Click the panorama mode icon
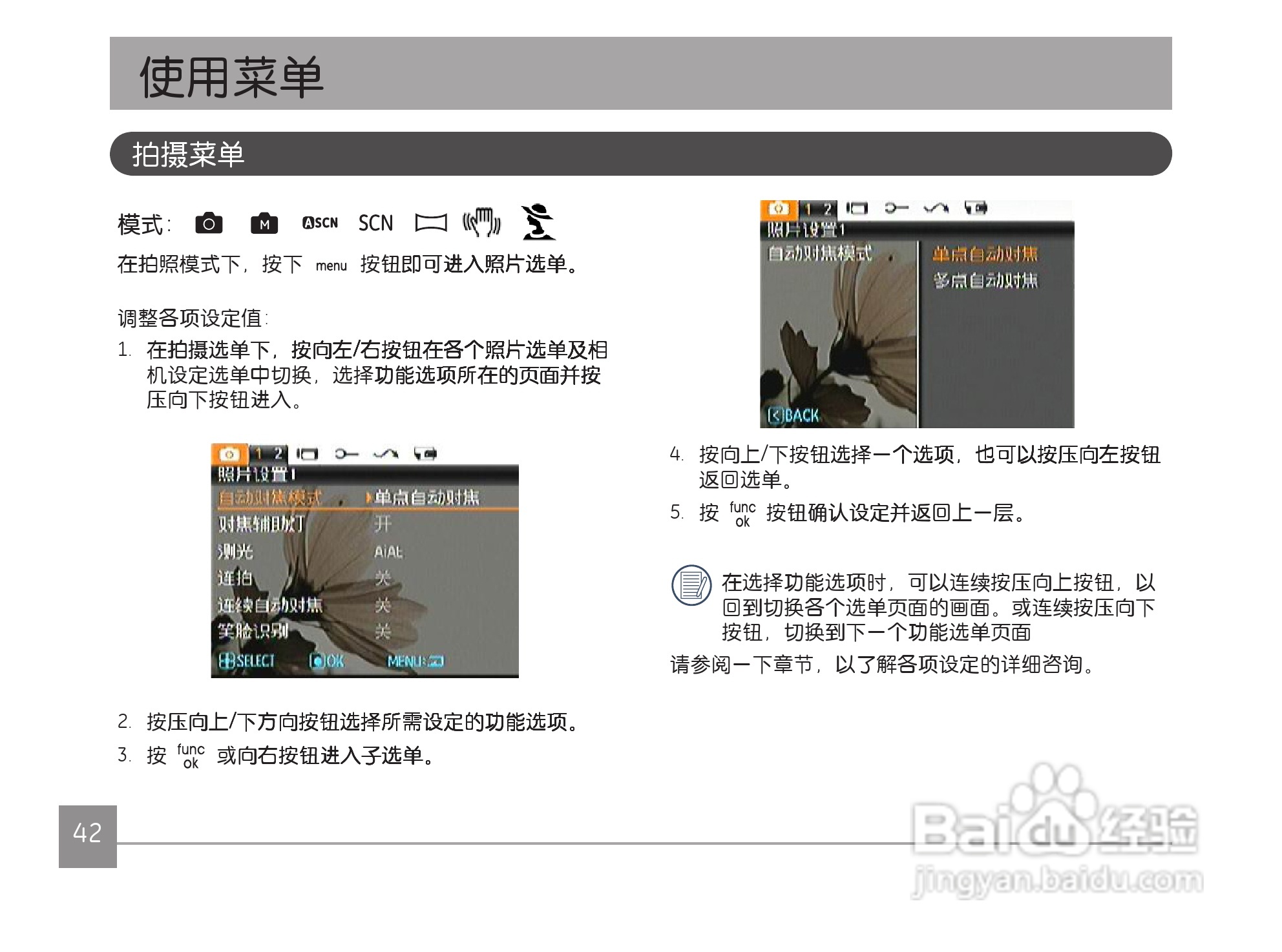Image resolution: width=1282 pixels, height=952 pixels. pos(430,223)
